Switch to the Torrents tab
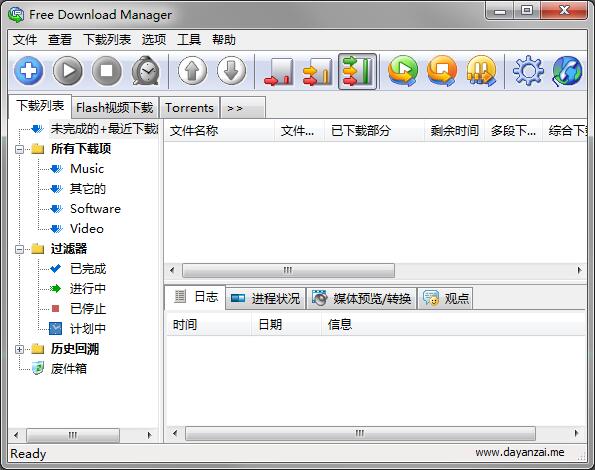 click(189, 108)
